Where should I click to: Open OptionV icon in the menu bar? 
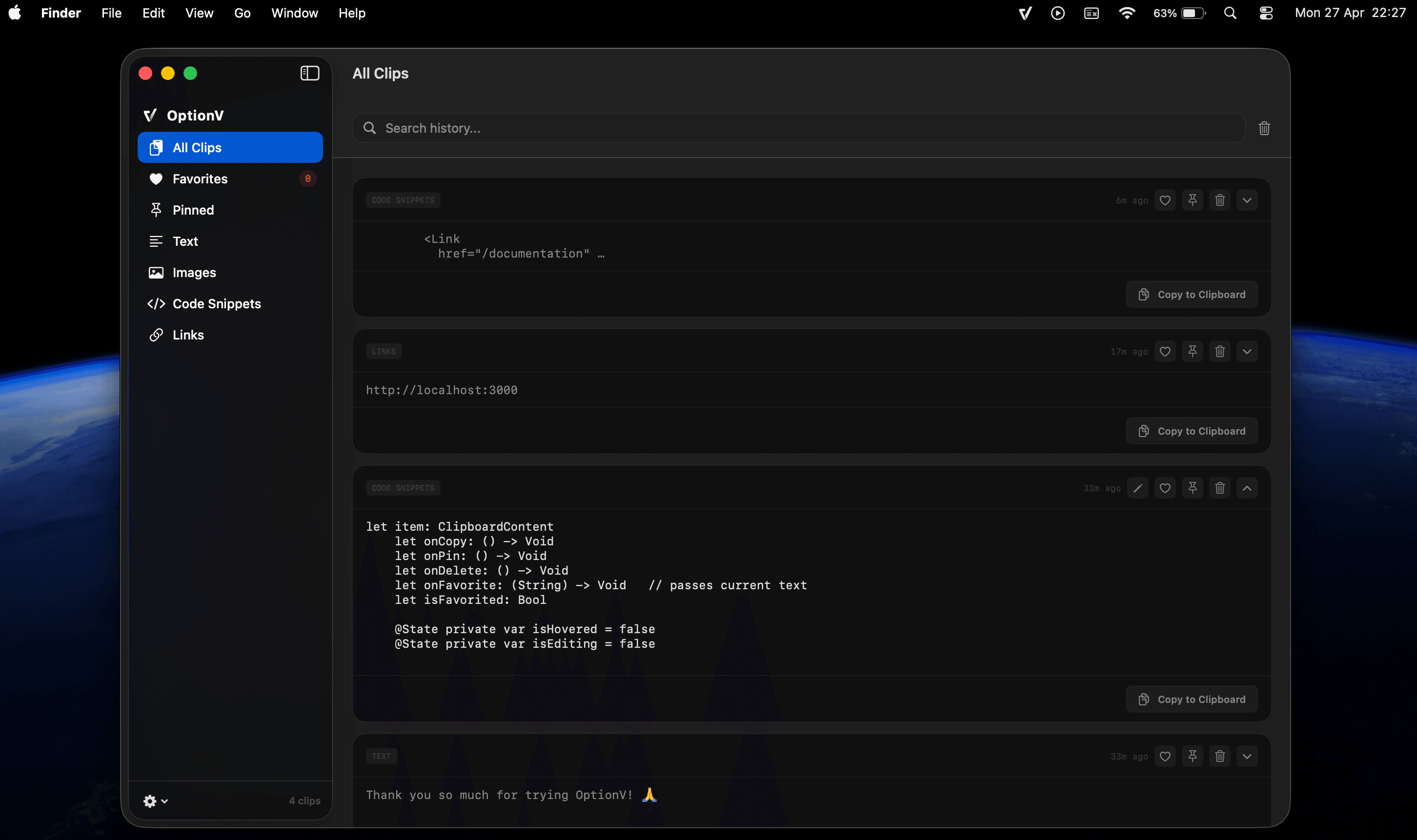pos(1025,13)
